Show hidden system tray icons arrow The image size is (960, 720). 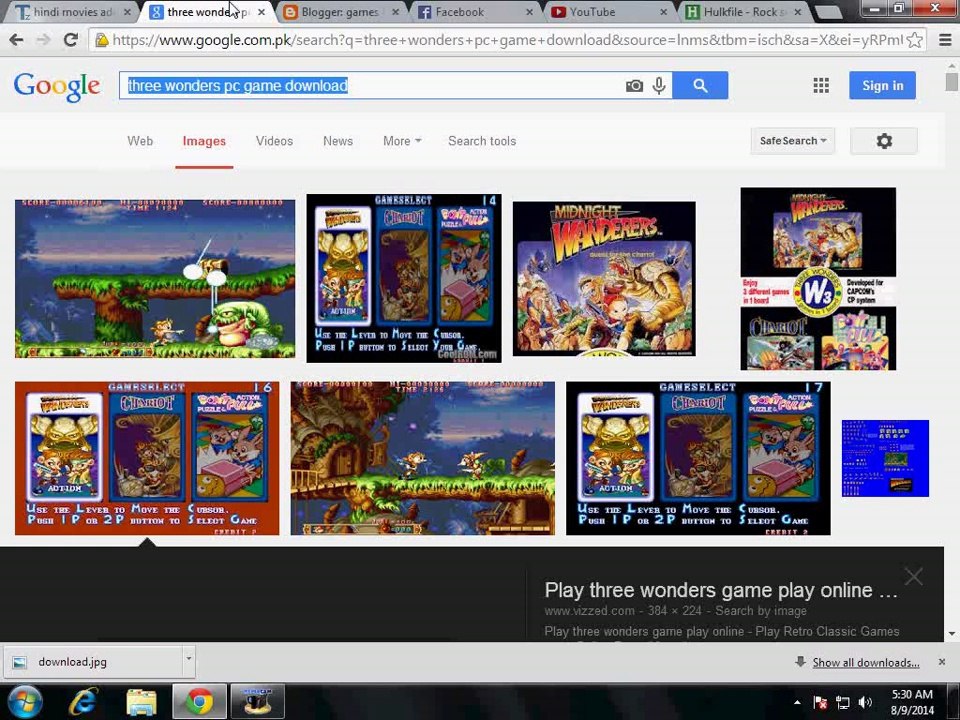coord(797,702)
